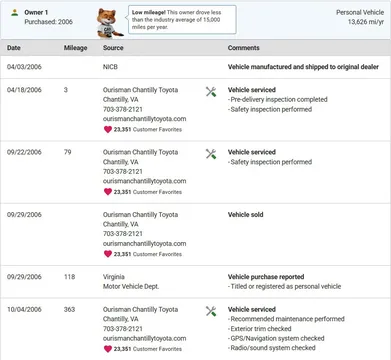Click 703-378-2121 phone in 10/04/2006 row
Image resolution: width=391 pixels, height=360 pixels.
[123, 329]
